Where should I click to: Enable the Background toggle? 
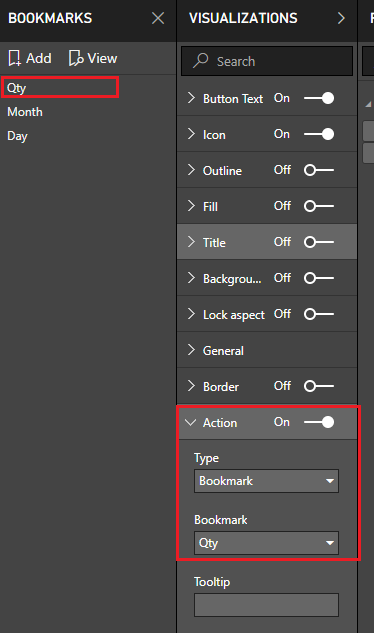[x=319, y=278]
